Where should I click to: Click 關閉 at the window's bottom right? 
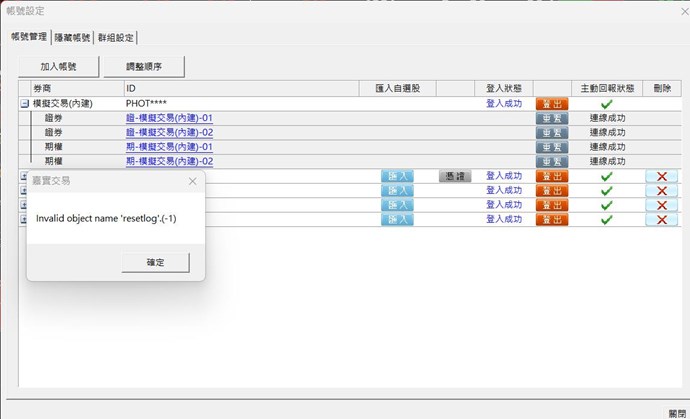coord(677,412)
